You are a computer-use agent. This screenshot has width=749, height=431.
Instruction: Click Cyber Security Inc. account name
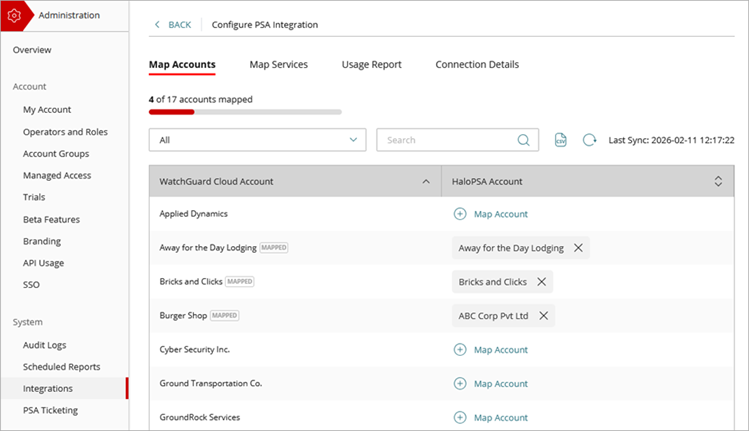click(x=194, y=349)
